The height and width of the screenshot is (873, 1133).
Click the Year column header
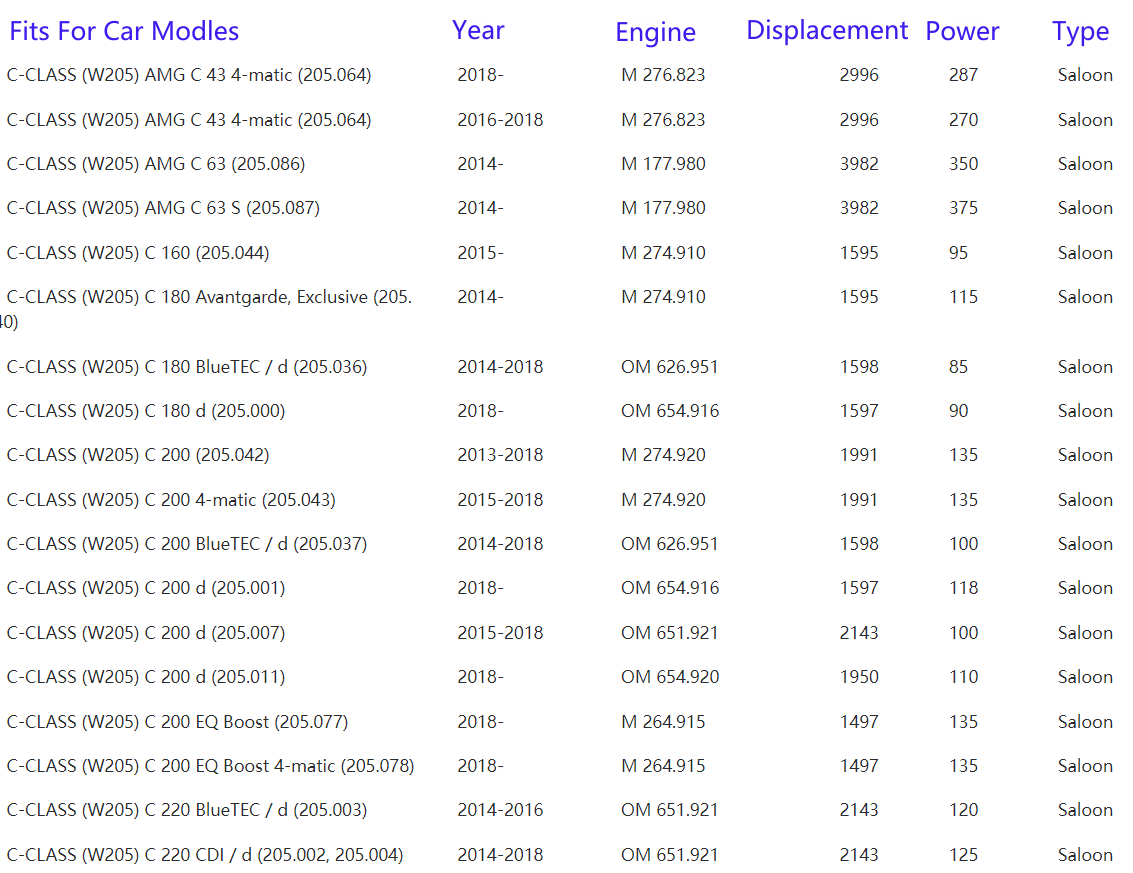[478, 30]
